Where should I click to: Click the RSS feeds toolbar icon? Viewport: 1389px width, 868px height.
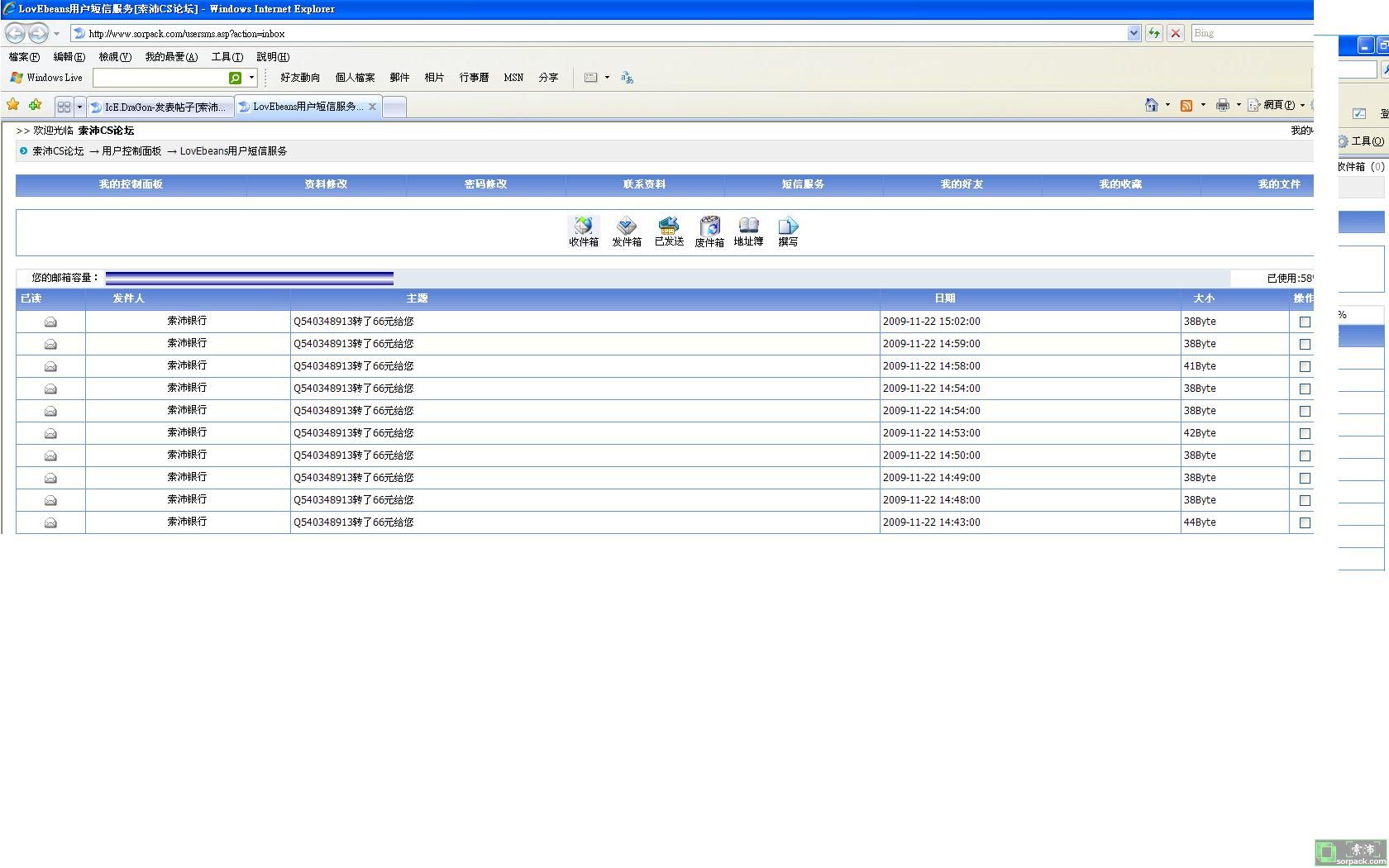click(x=1186, y=105)
